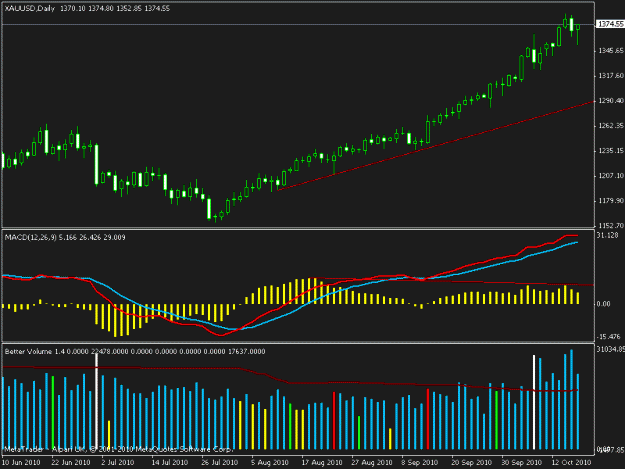The height and width of the screenshot is (469, 625).
Task: Click the current price label 1374.55
Action: coord(610,24)
